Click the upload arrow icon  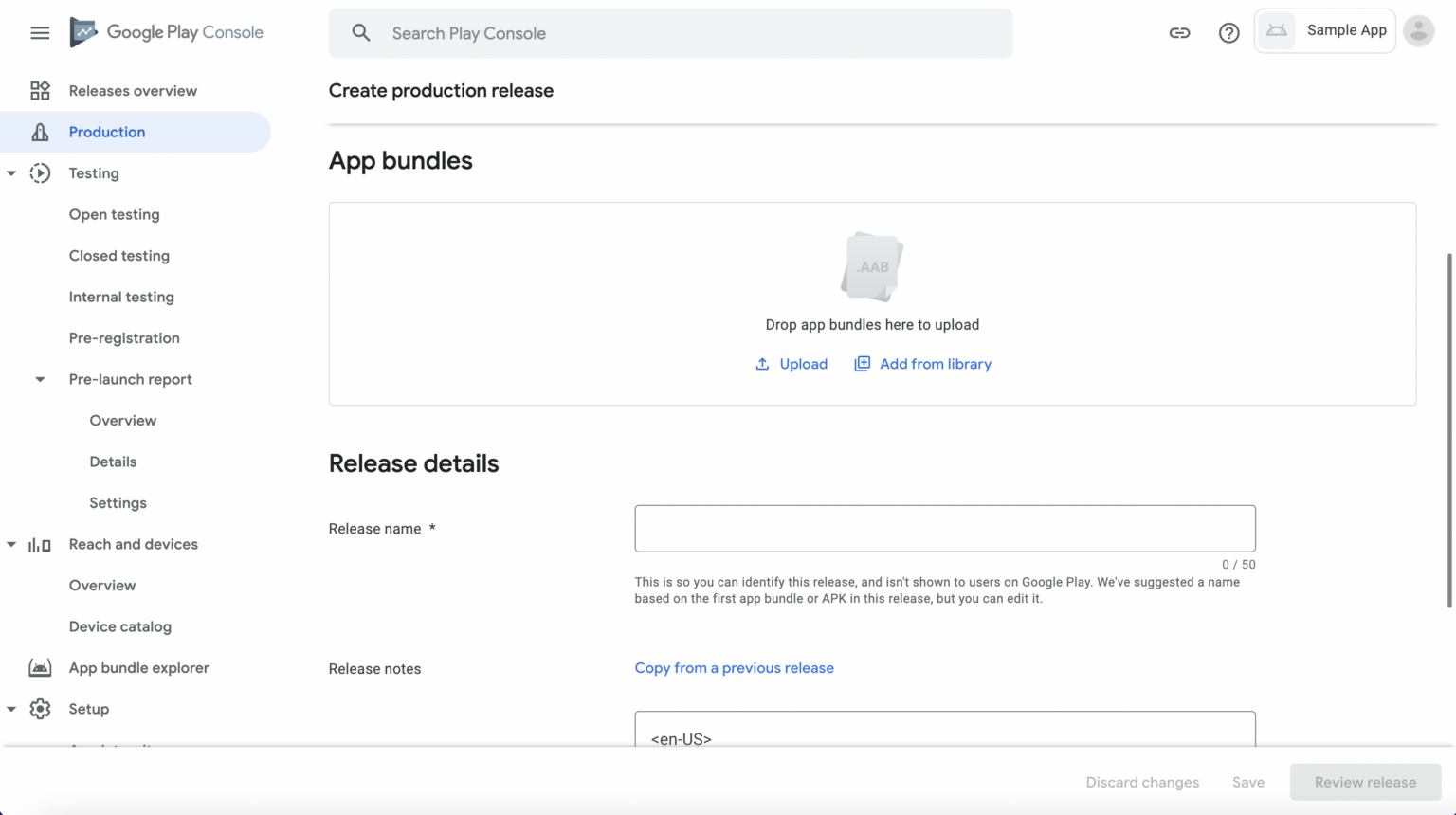(x=762, y=364)
